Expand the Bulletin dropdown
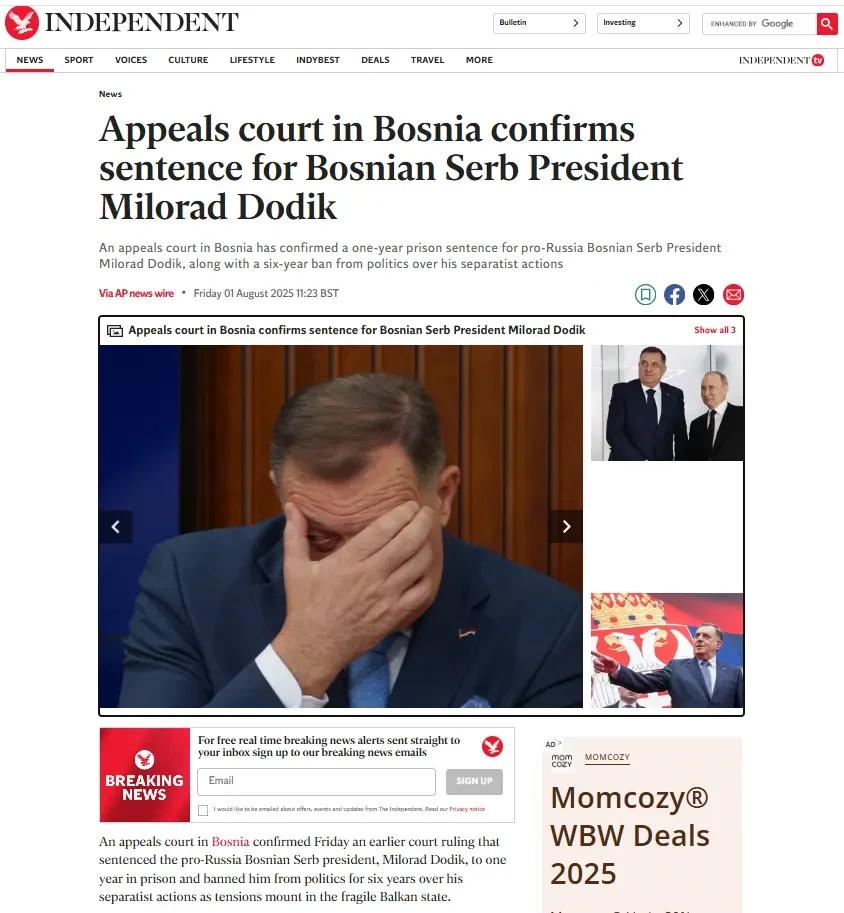 click(x=539, y=23)
